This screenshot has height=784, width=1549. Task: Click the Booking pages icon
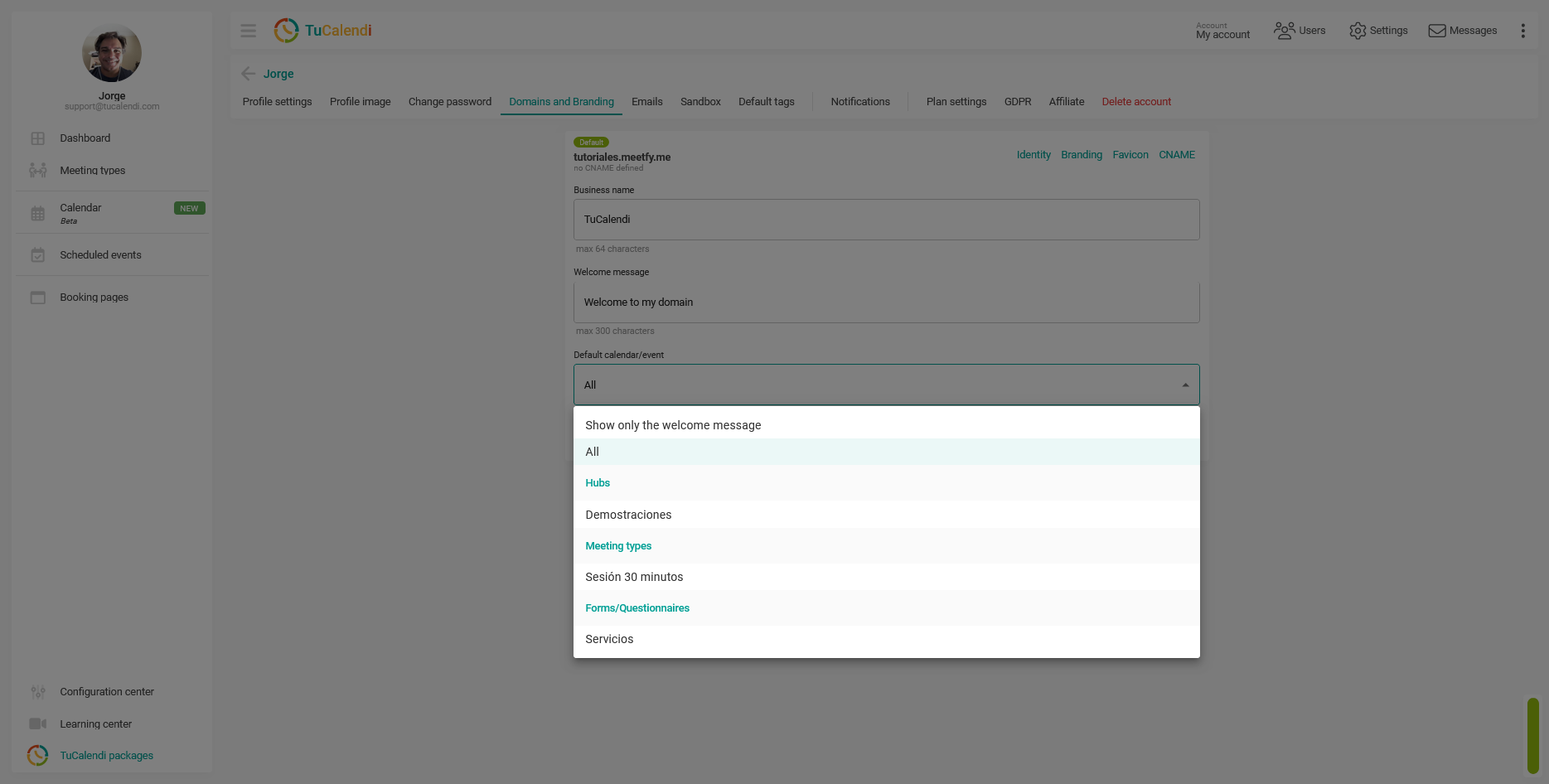pyautogui.click(x=38, y=298)
